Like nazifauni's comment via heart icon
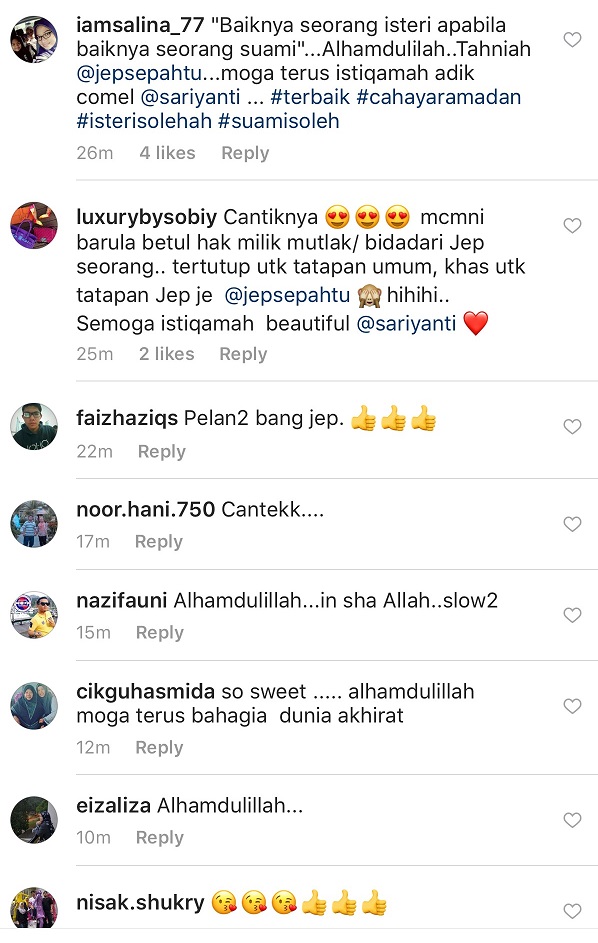Viewport: 598px width, 943px height. coord(572,615)
